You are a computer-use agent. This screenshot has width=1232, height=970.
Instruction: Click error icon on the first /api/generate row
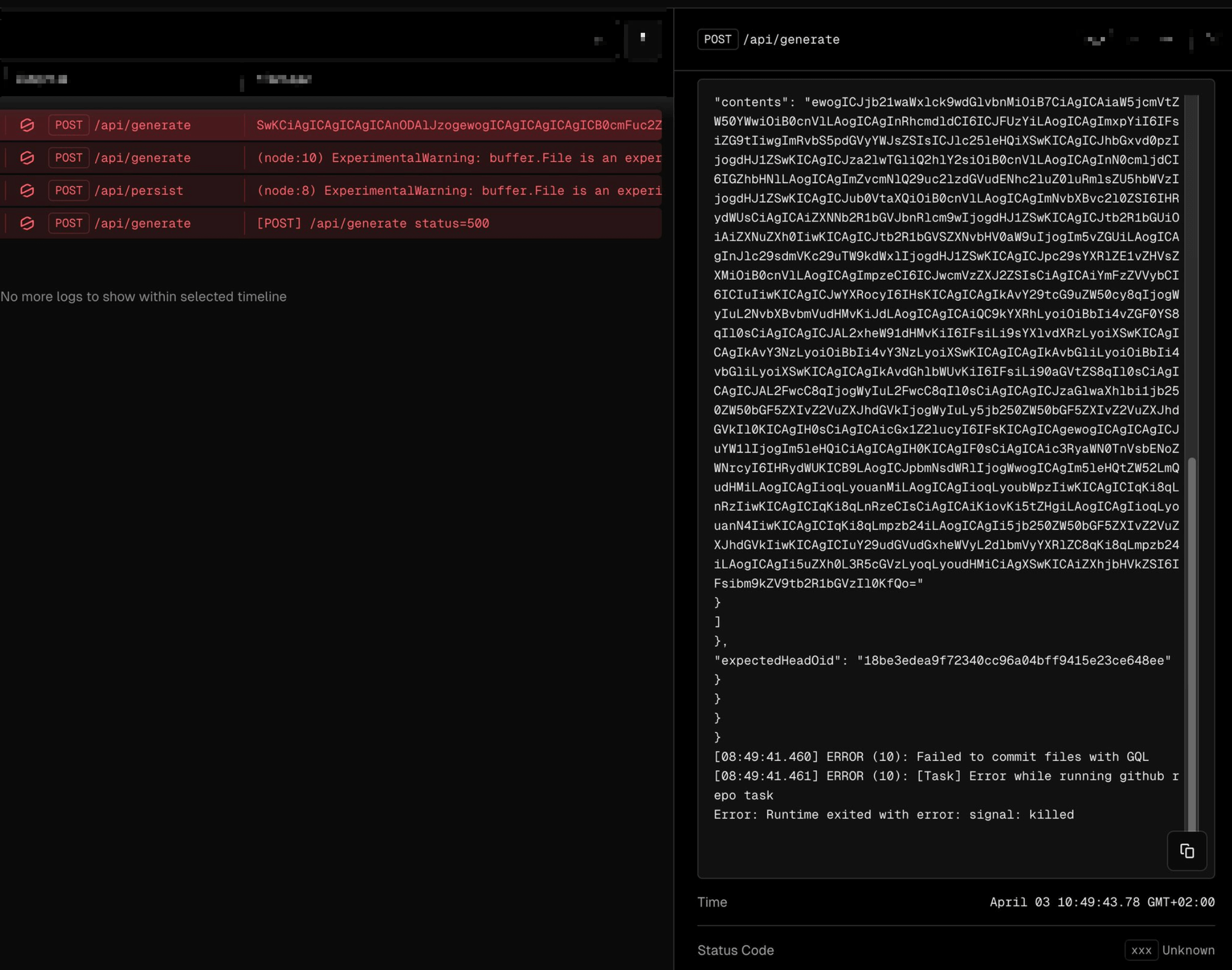(27, 125)
